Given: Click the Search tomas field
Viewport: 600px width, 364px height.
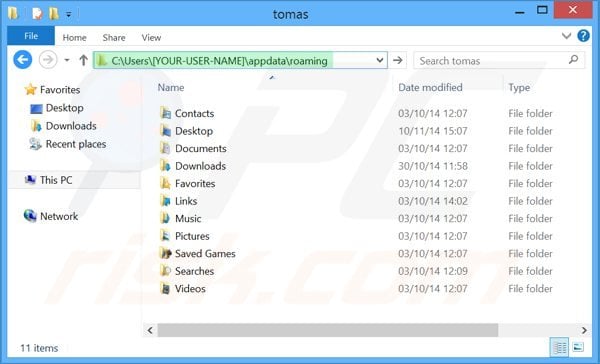Looking at the screenshot, I should (x=499, y=60).
